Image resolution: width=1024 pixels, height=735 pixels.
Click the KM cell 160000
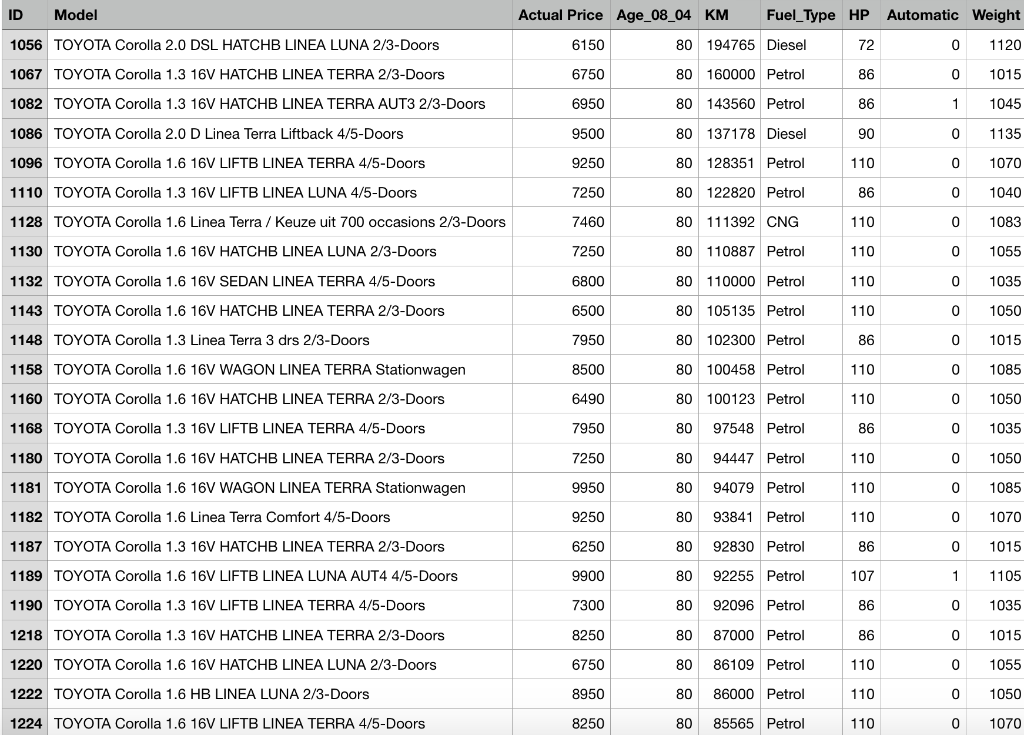coord(729,74)
